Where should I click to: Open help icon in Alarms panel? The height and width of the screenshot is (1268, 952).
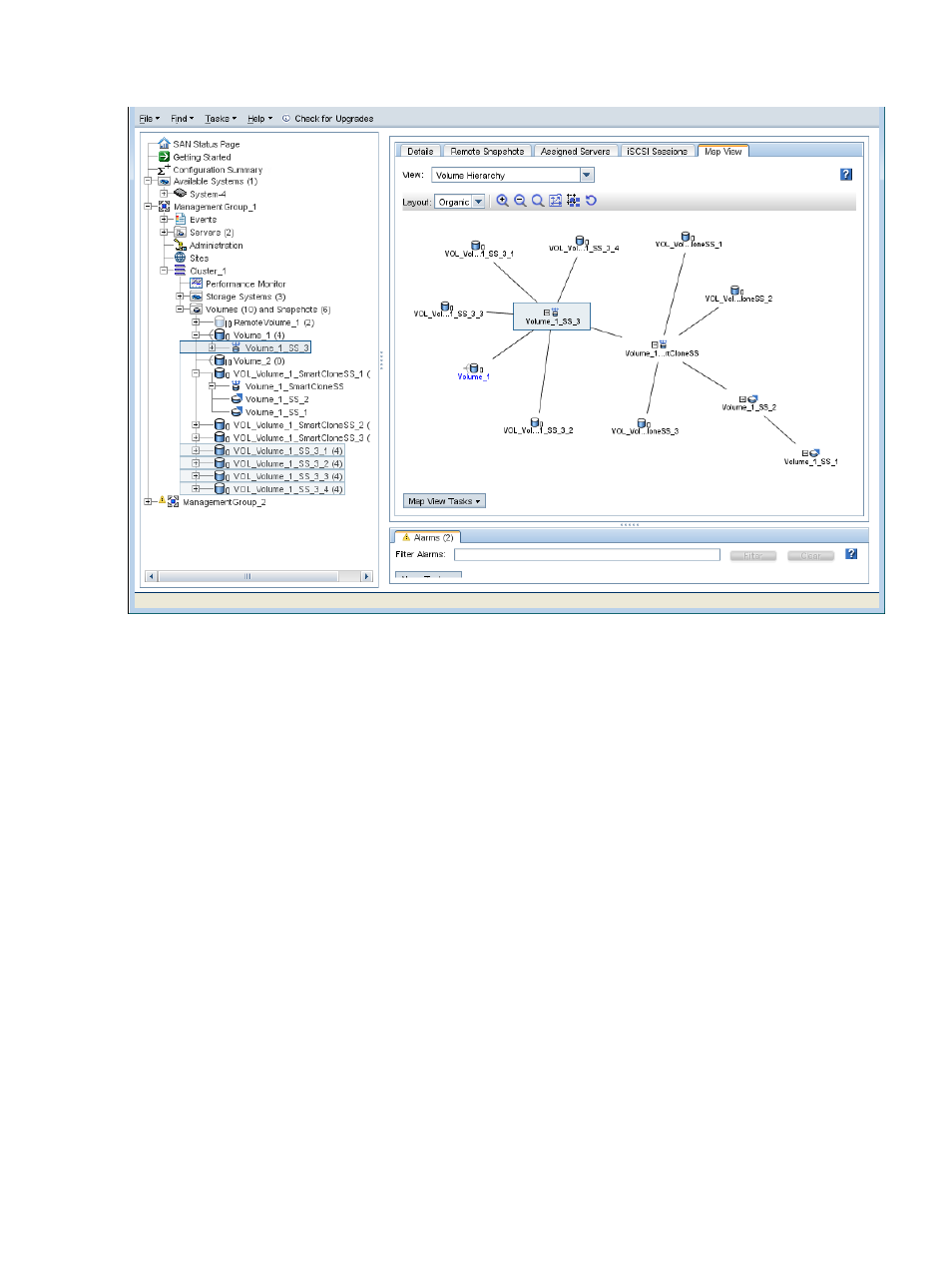pos(851,554)
